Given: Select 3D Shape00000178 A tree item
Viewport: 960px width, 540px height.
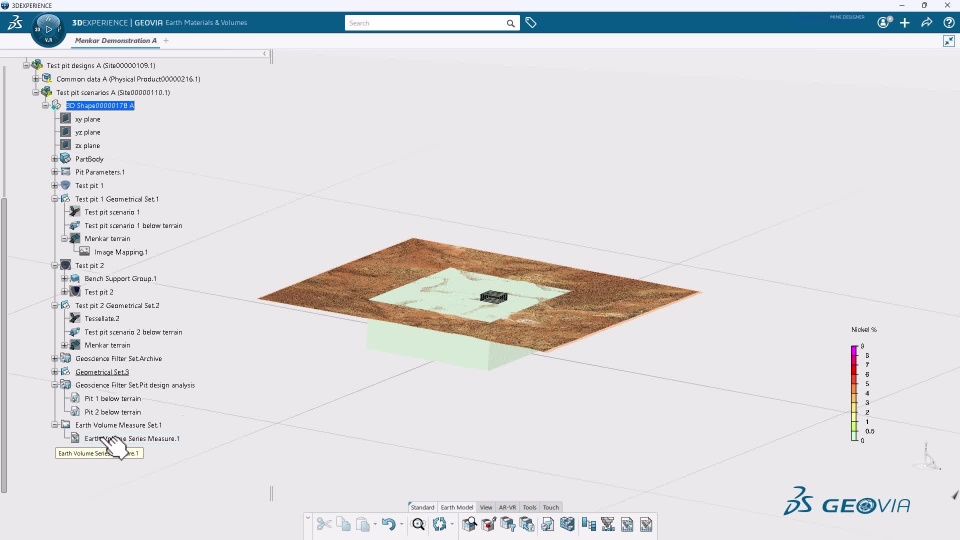Looking at the screenshot, I should pos(100,105).
